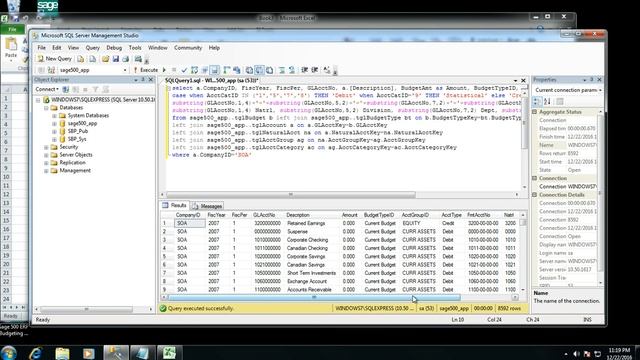Click the Increase Indent icon

click(x=315, y=70)
